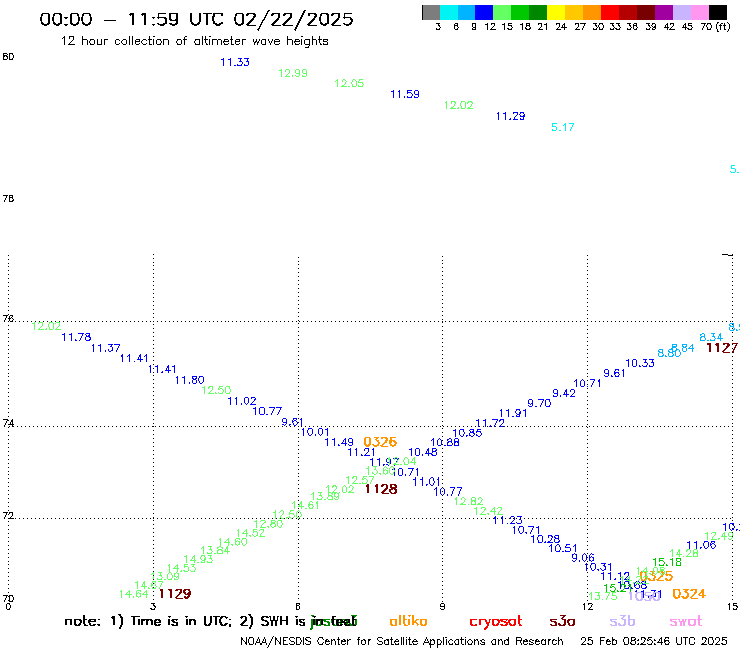Click the light blue value 8.34
The width and height of the screenshot is (740, 650).
click(711, 337)
